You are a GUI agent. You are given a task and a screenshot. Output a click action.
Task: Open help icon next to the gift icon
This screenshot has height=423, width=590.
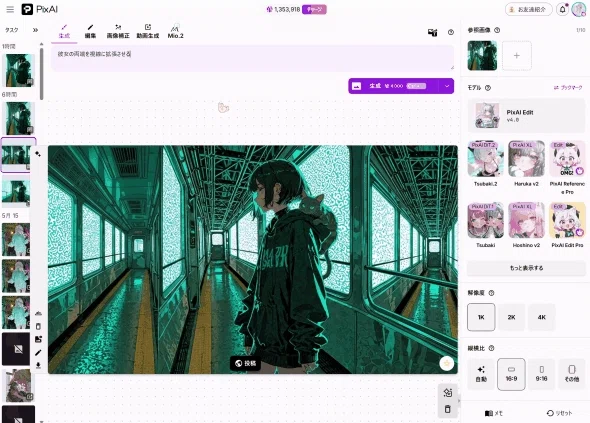451,32
